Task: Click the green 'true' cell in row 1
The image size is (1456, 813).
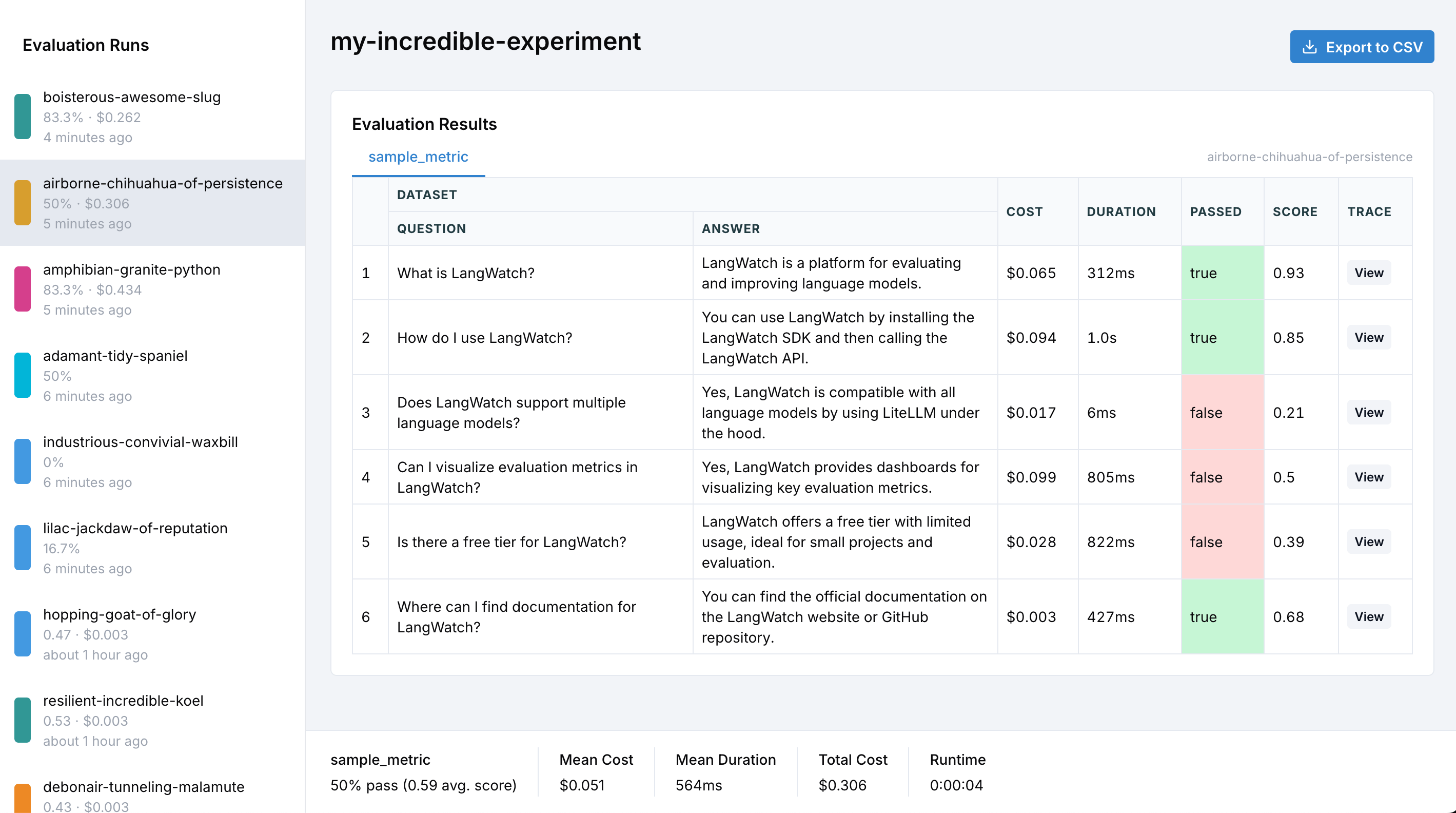Action: (1223, 273)
